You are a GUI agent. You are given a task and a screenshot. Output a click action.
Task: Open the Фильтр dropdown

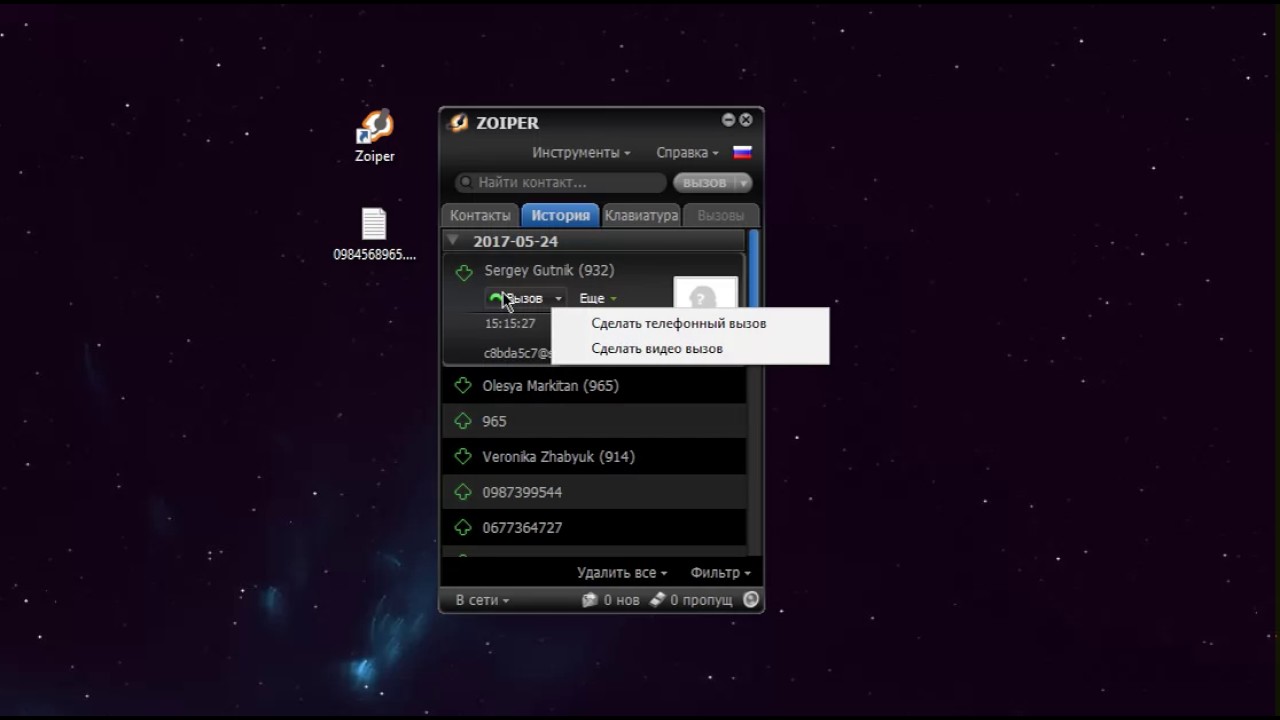721,573
